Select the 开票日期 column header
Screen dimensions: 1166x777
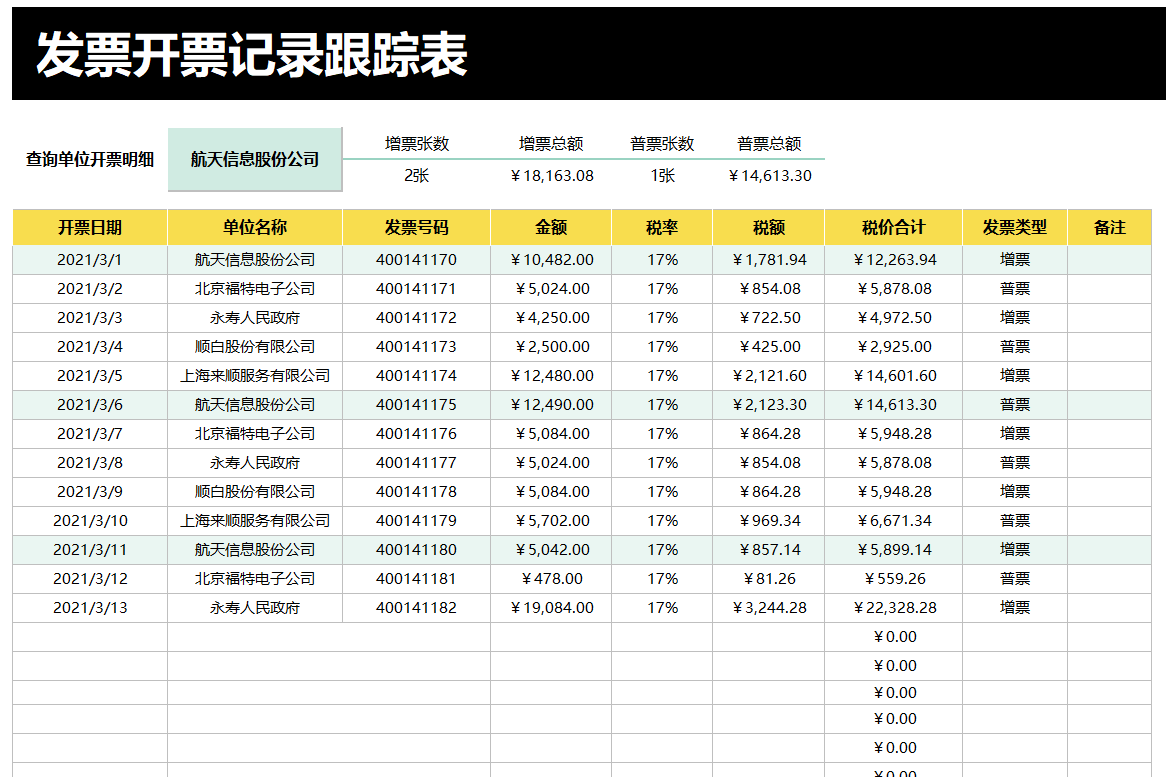(x=89, y=227)
